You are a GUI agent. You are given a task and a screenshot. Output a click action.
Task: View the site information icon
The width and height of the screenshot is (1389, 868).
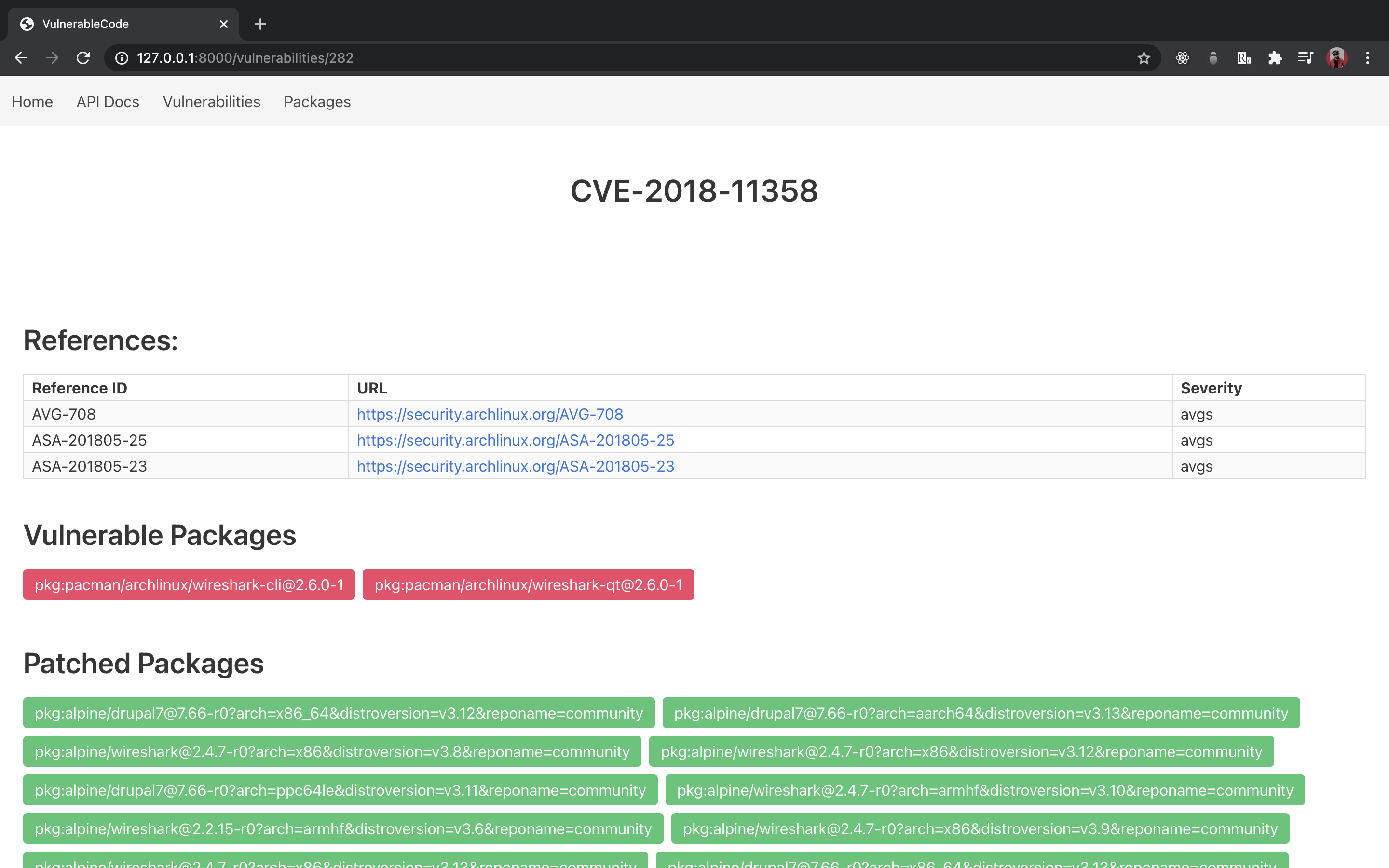[x=122, y=58]
